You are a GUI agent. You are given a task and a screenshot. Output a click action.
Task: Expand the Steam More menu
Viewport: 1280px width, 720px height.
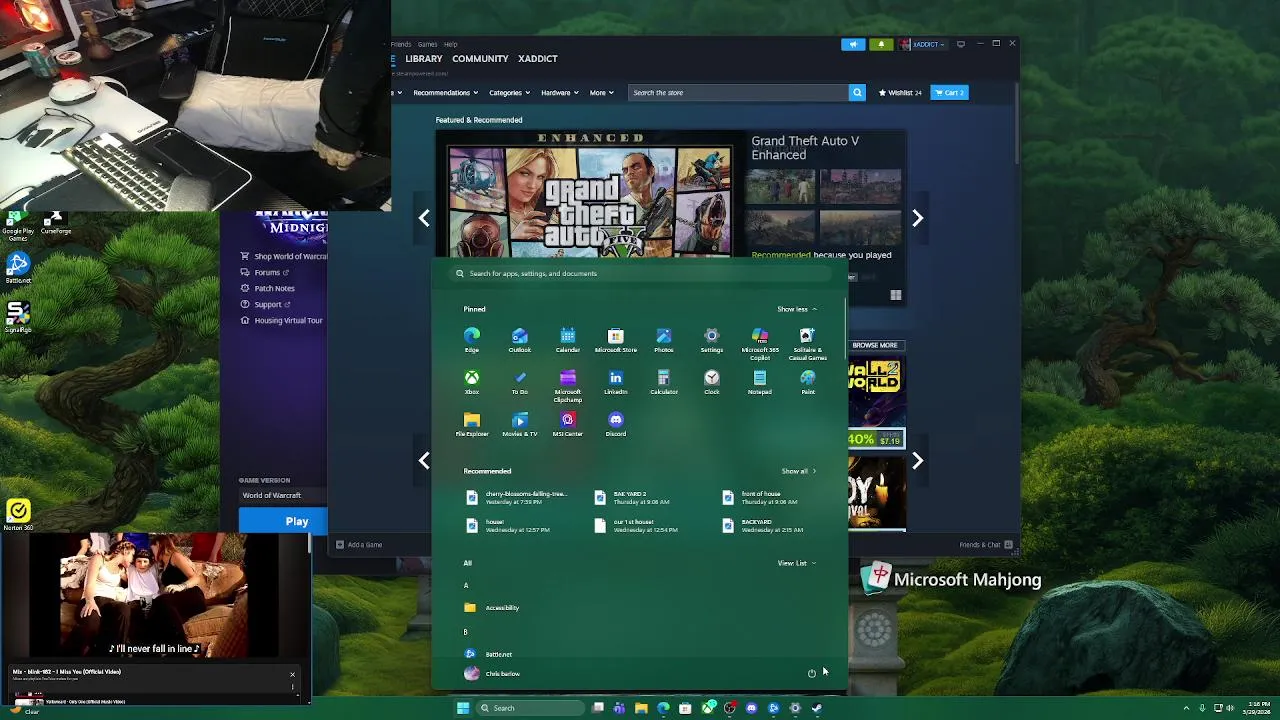[x=601, y=92]
